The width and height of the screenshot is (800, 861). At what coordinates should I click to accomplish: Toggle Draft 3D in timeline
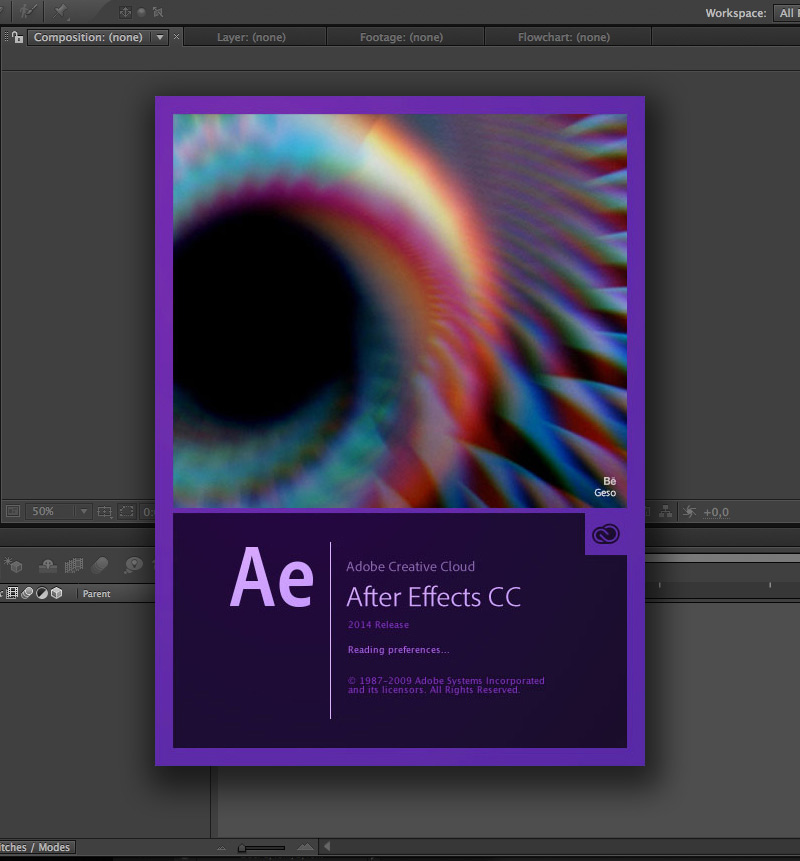click(x=13, y=564)
